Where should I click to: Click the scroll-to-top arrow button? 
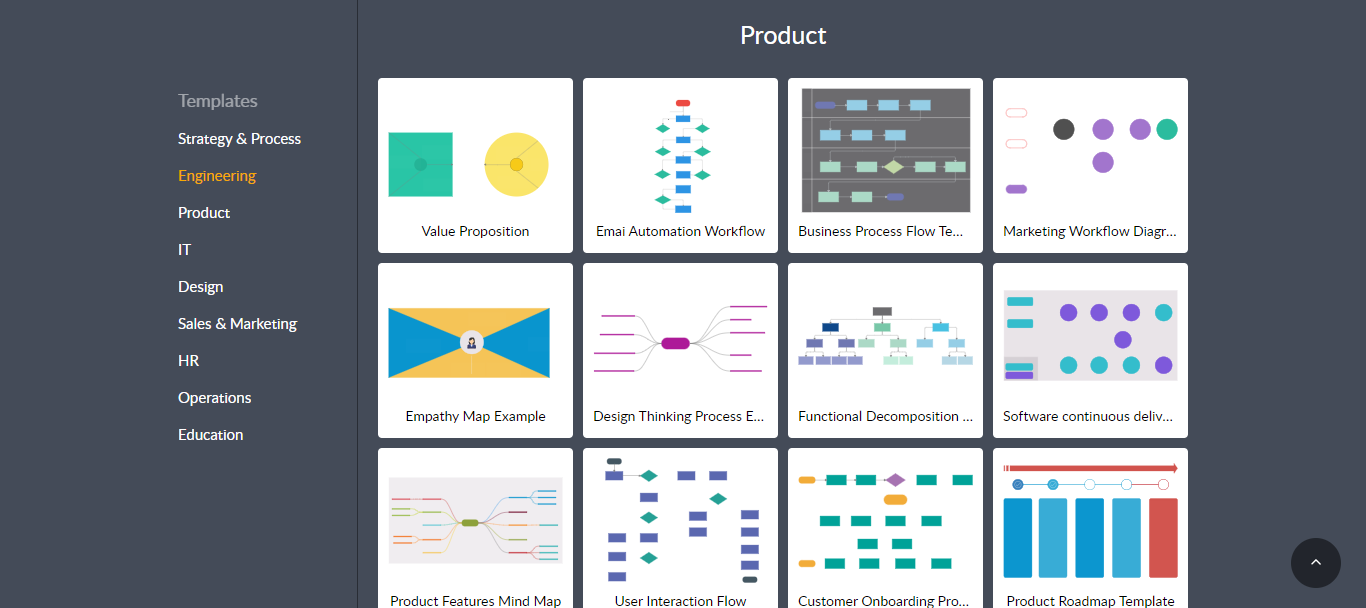click(x=1315, y=563)
